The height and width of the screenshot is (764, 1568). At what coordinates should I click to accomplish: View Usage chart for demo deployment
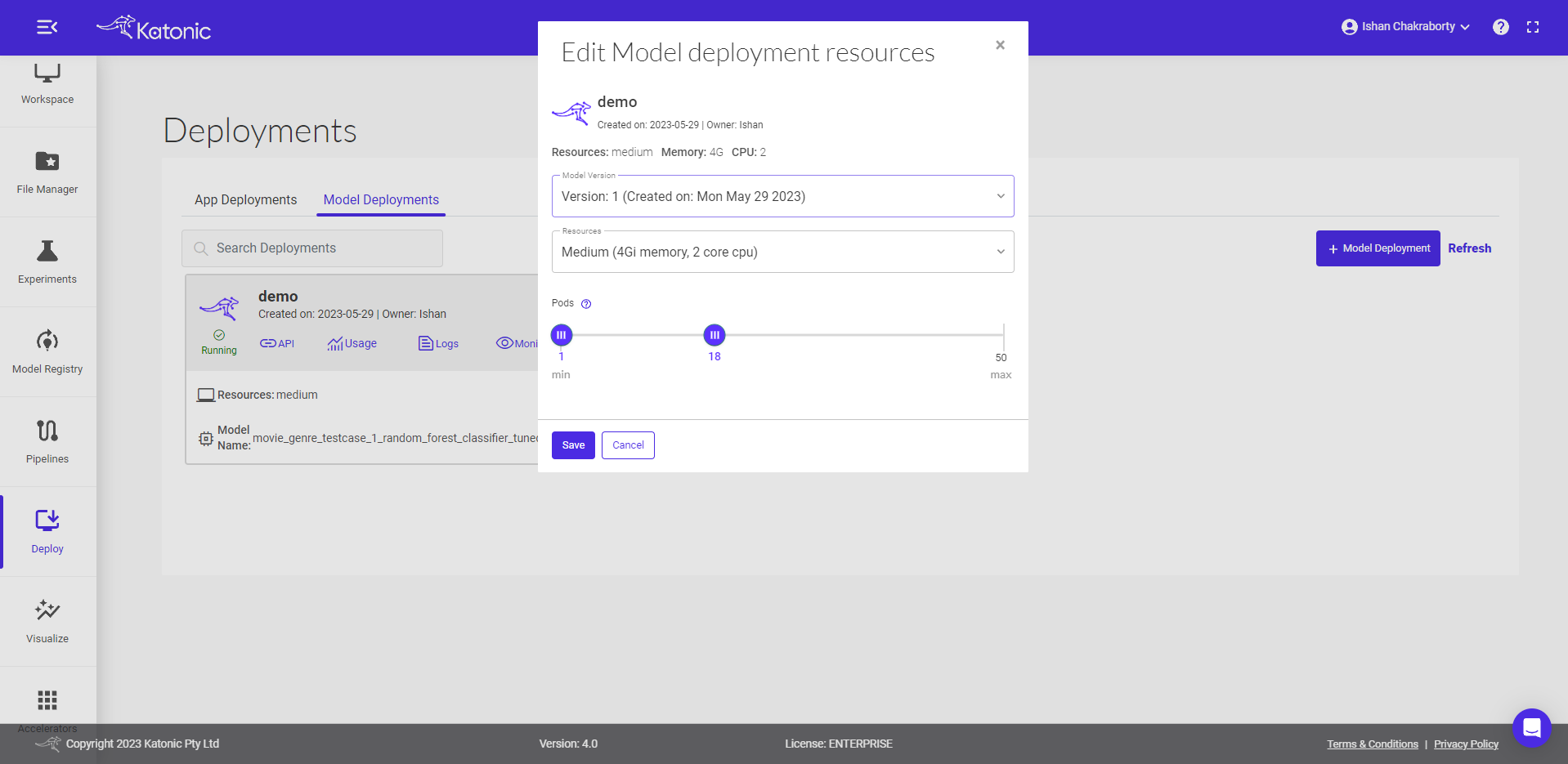tap(352, 343)
